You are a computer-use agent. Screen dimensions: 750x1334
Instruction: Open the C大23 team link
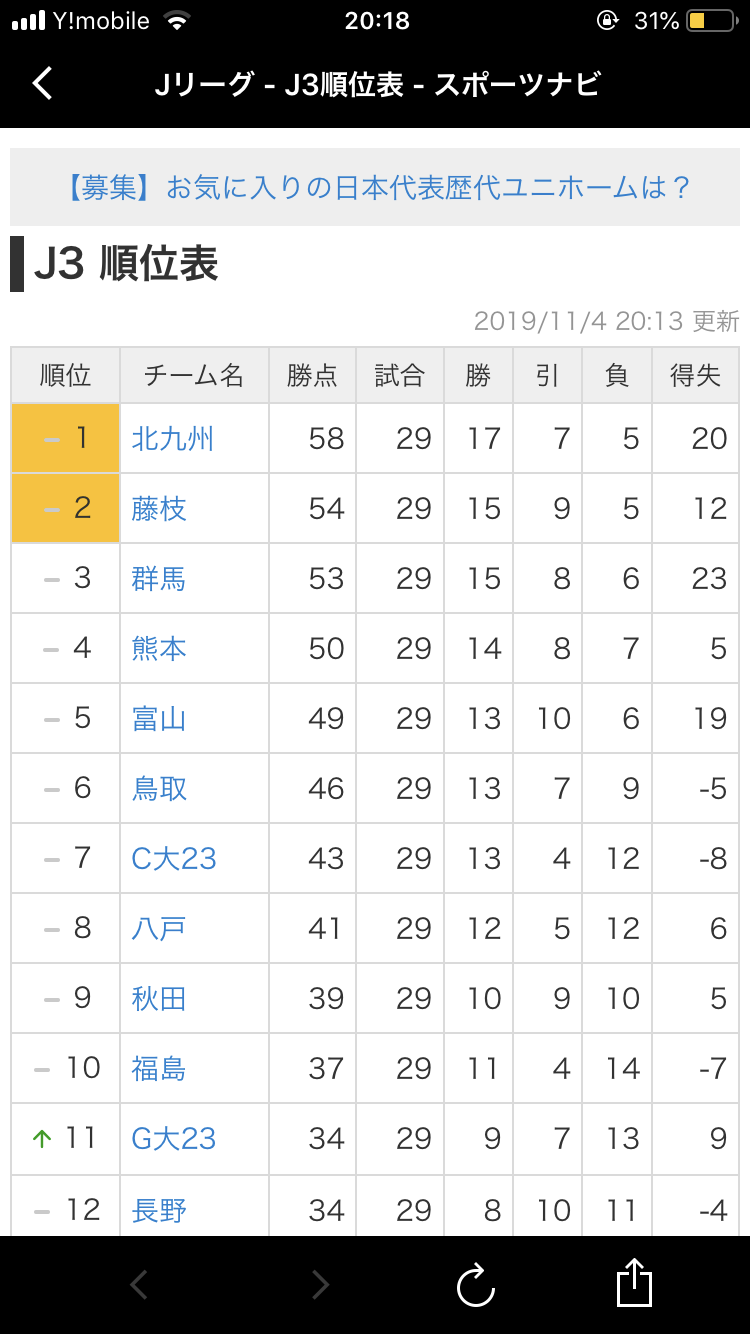tap(174, 859)
